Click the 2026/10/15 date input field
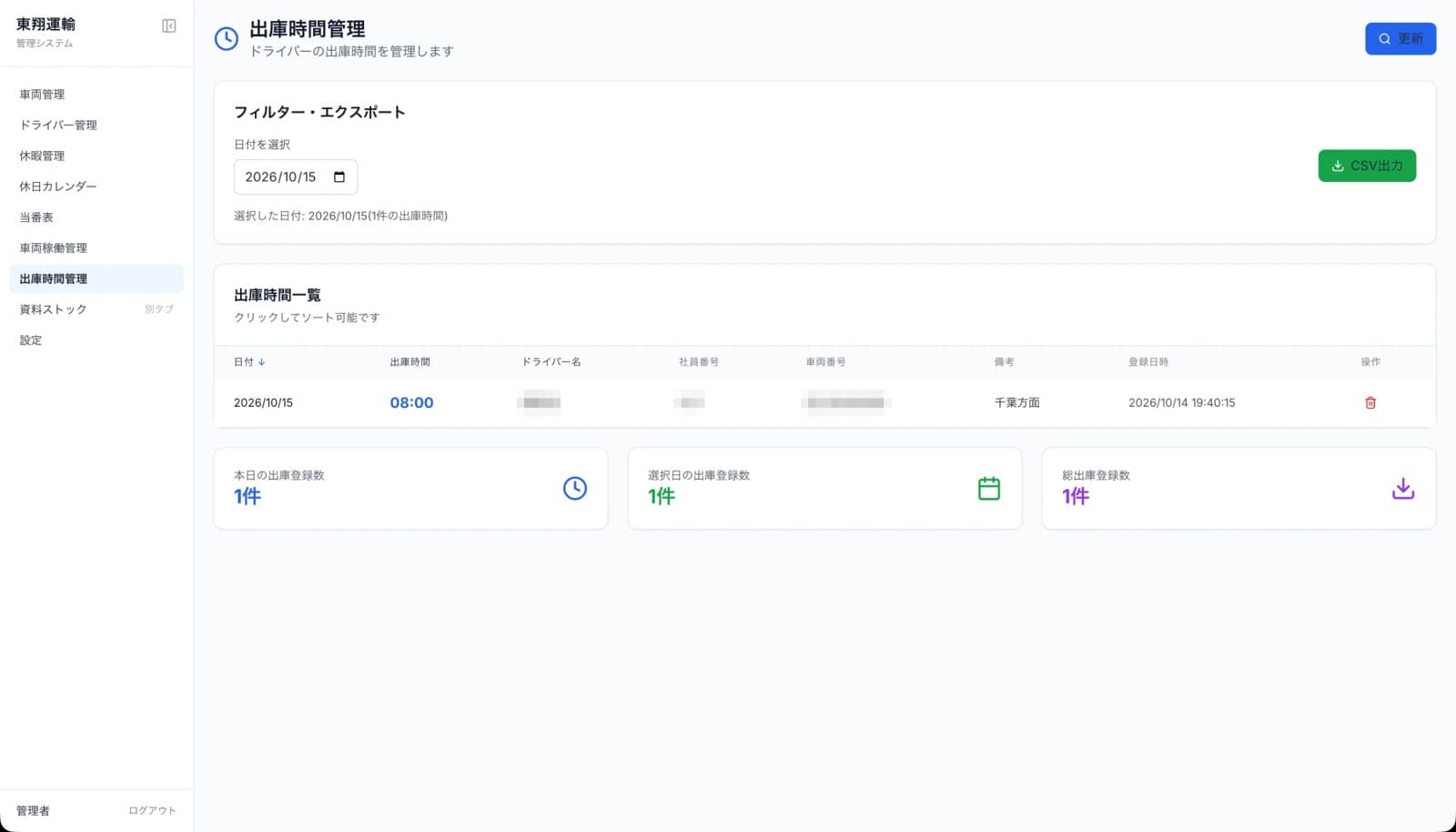The height and width of the screenshot is (832, 1456). (296, 177)
